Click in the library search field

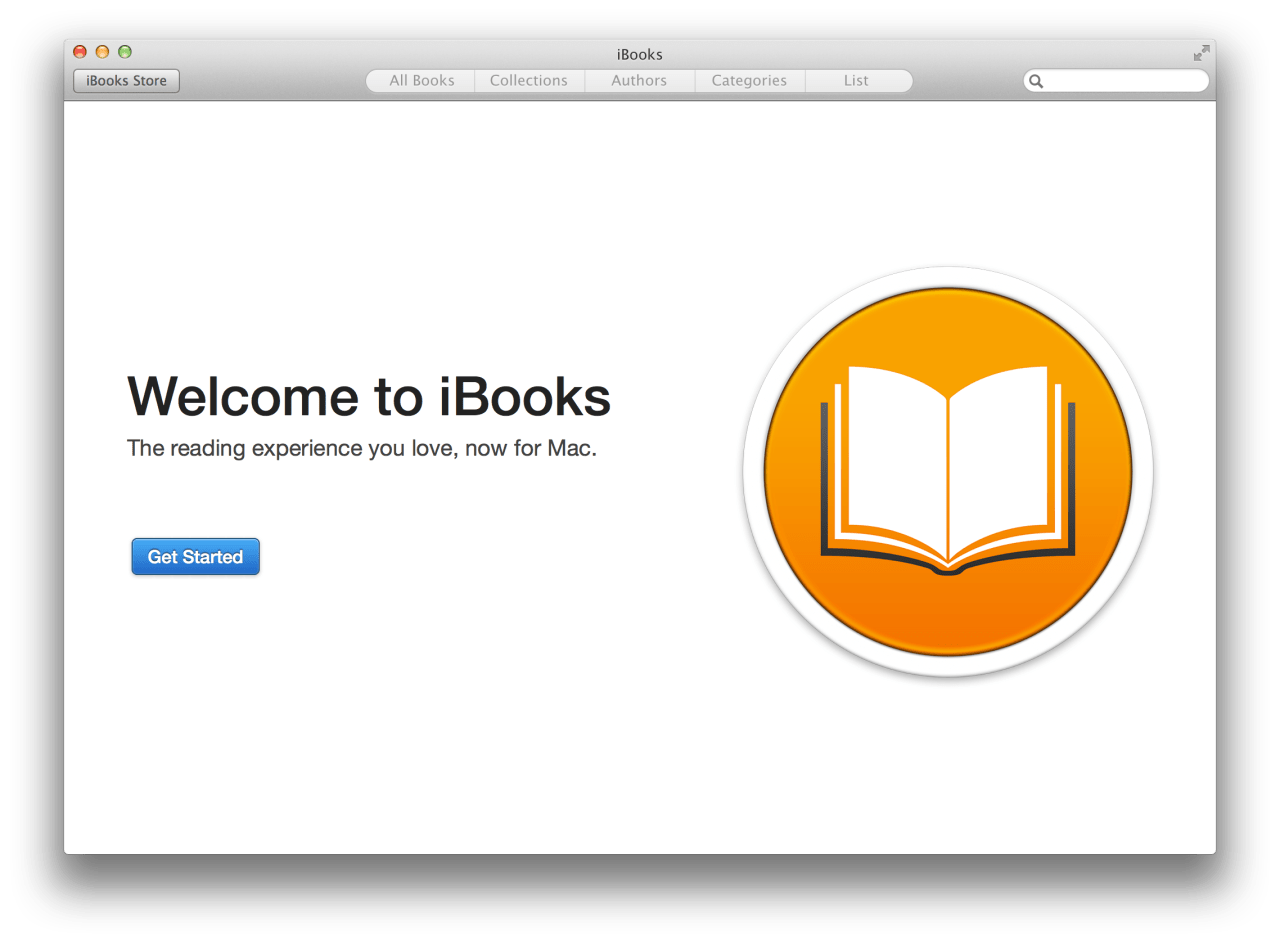point(1116,81)
